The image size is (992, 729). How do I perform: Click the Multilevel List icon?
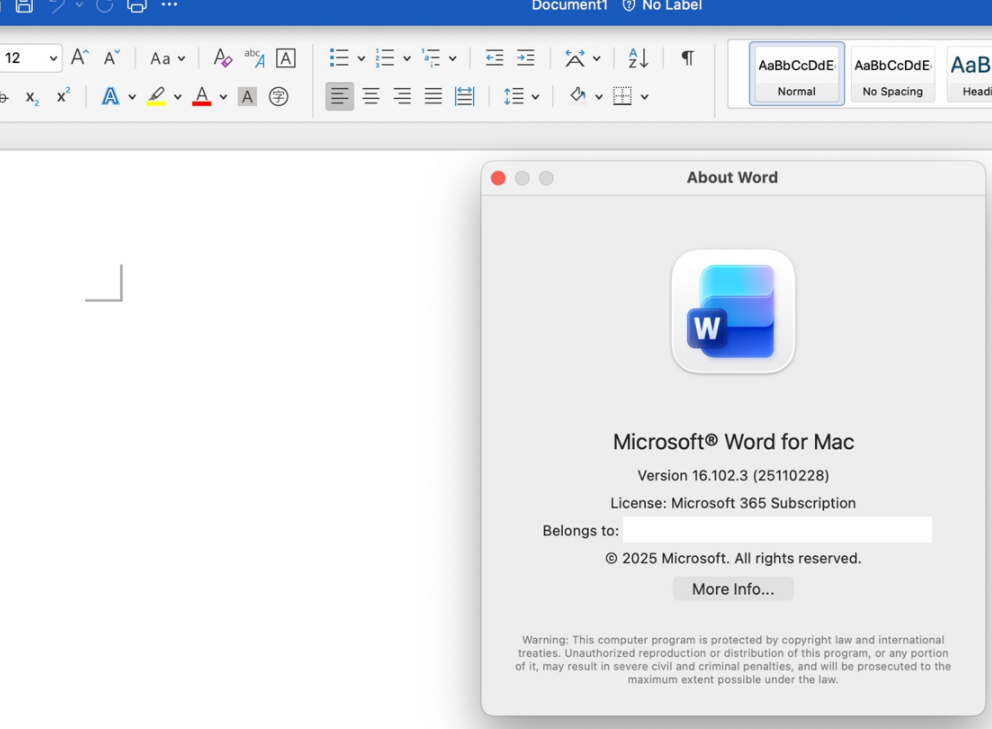point(431,58)
